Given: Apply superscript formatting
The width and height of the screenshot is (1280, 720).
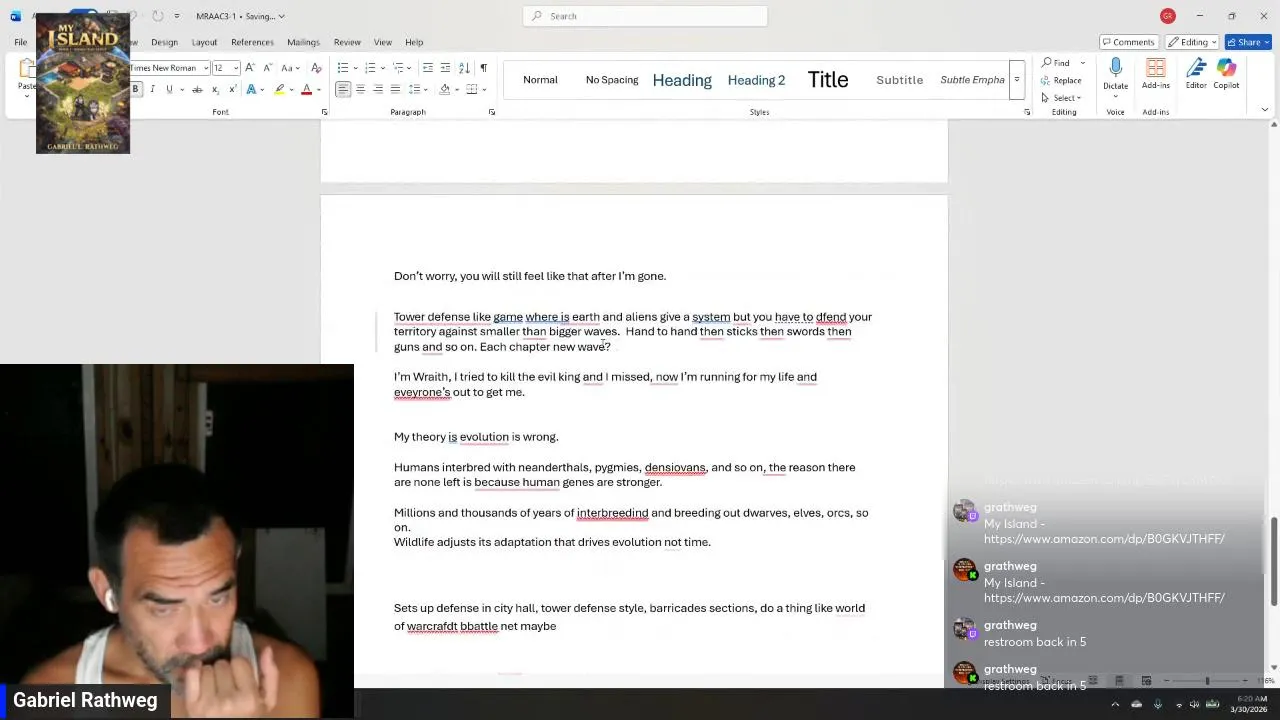Looking at the screenshot, I should coord(232,89).
